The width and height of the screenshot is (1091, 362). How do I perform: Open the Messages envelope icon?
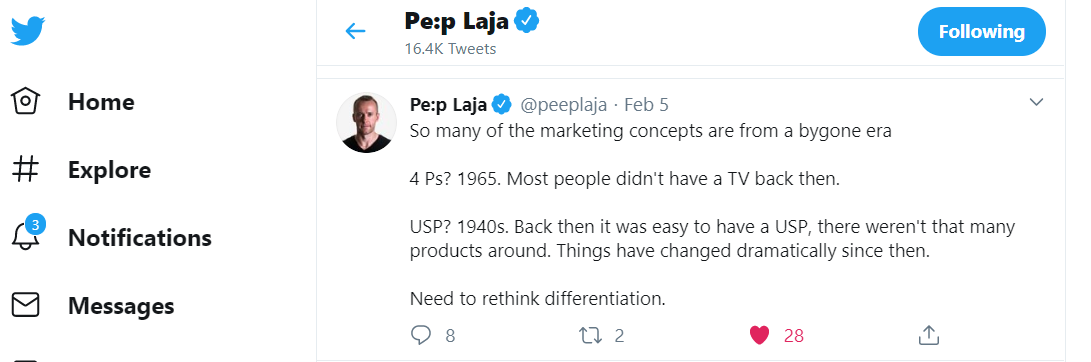click(x=26, y=306)
